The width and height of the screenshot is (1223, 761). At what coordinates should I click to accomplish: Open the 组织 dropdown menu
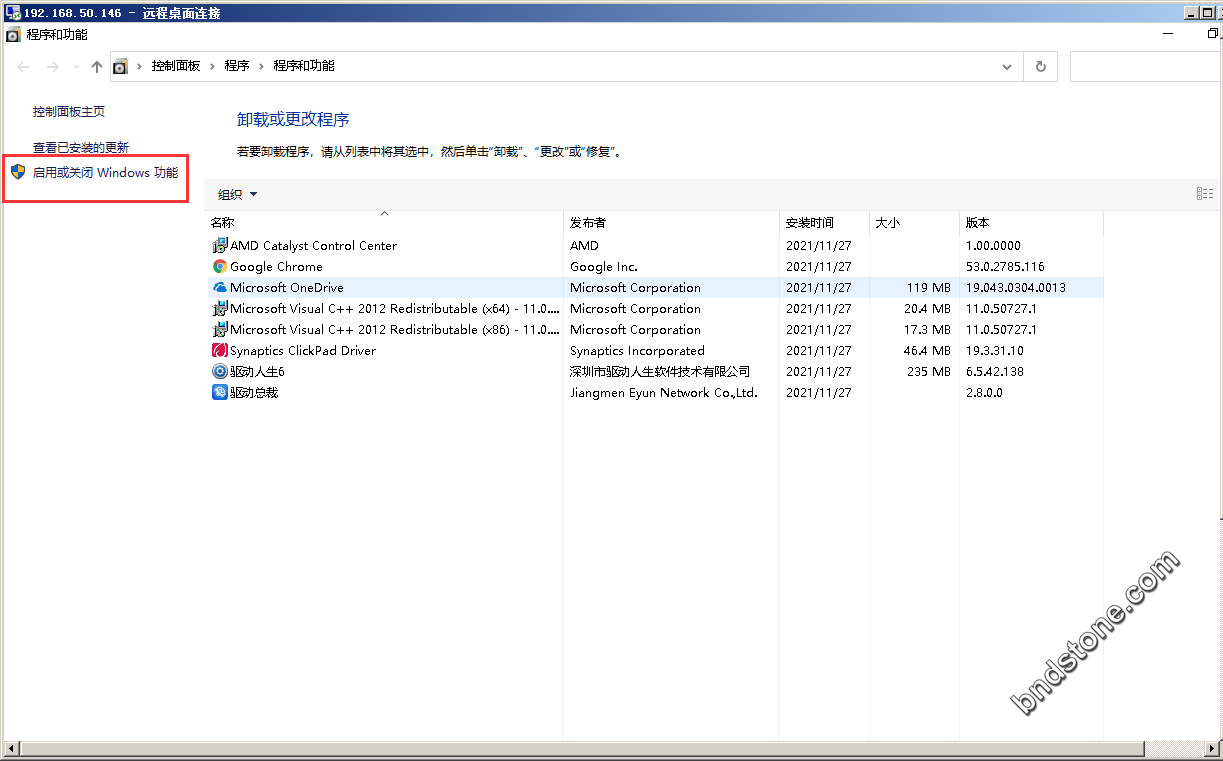[238, 194]
